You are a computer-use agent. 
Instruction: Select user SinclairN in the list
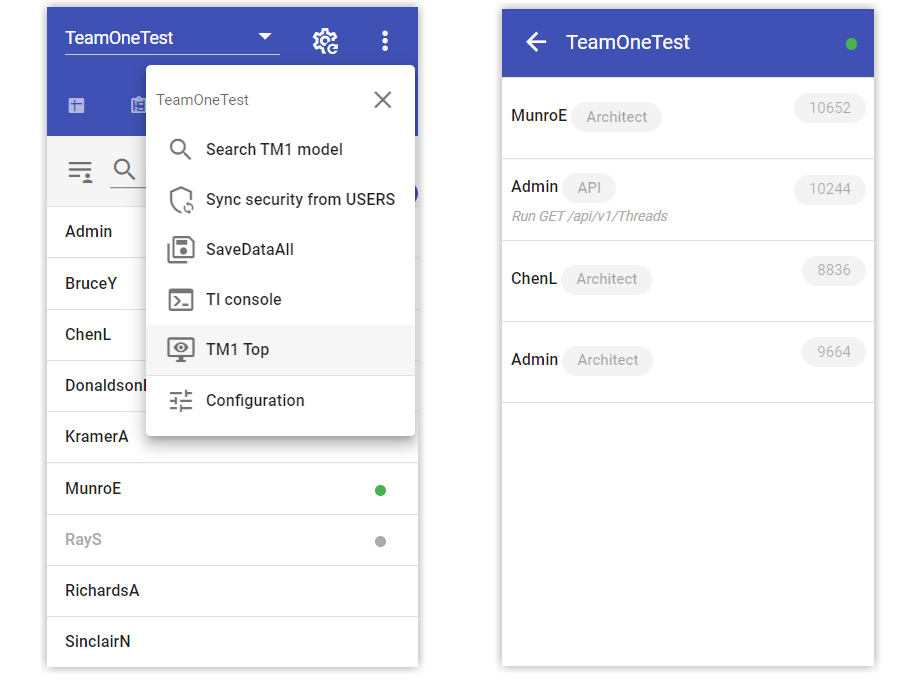tap(233, 641)
